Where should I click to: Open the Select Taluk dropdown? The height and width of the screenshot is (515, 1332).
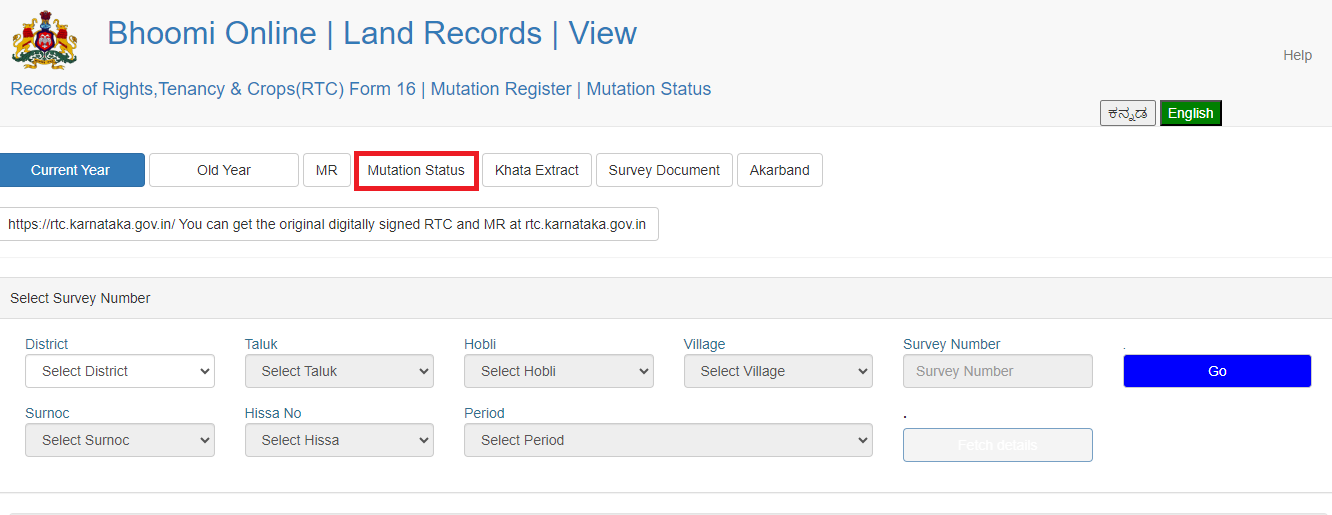pyautogui.click(x=339, y=371)
